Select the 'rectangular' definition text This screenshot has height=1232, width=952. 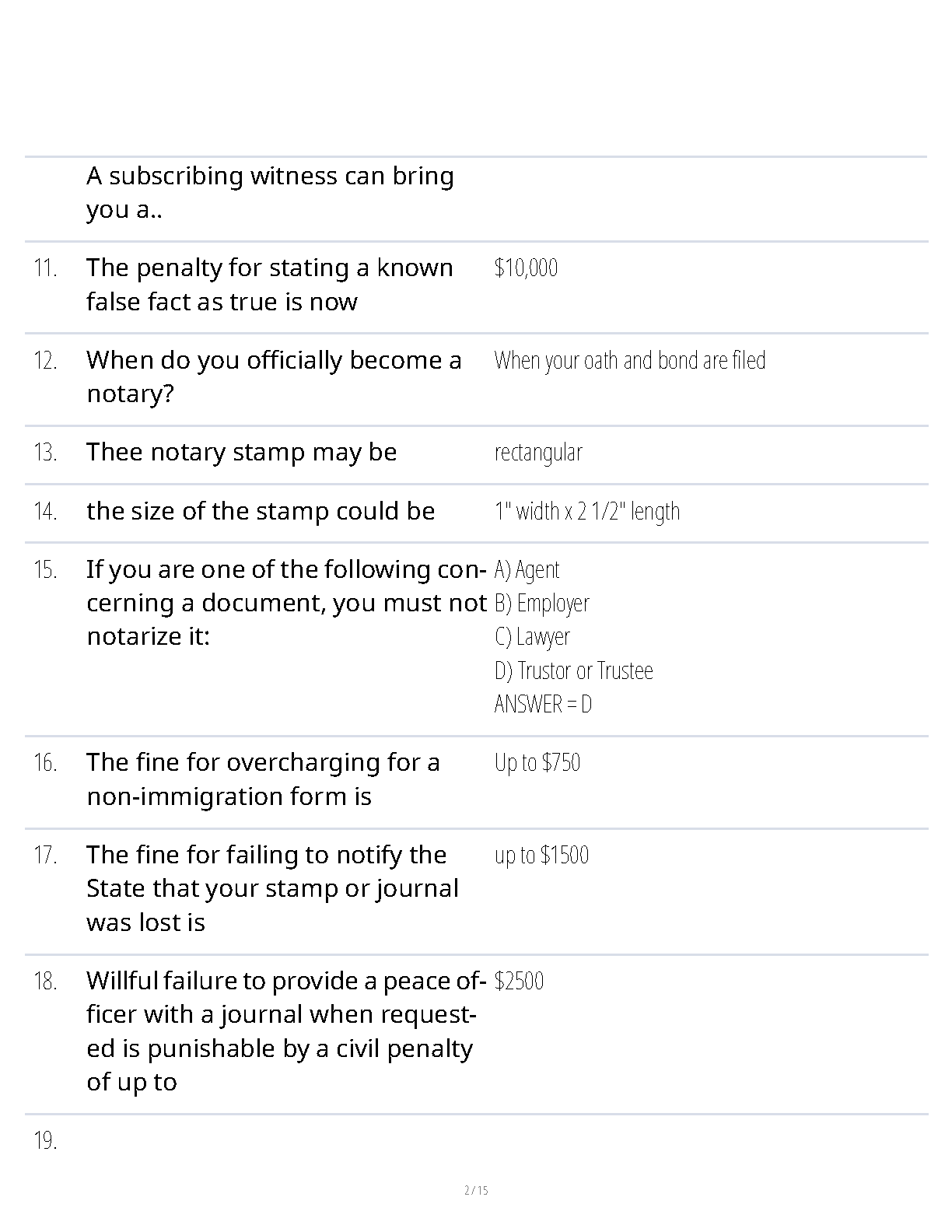[x=538, y=453]
